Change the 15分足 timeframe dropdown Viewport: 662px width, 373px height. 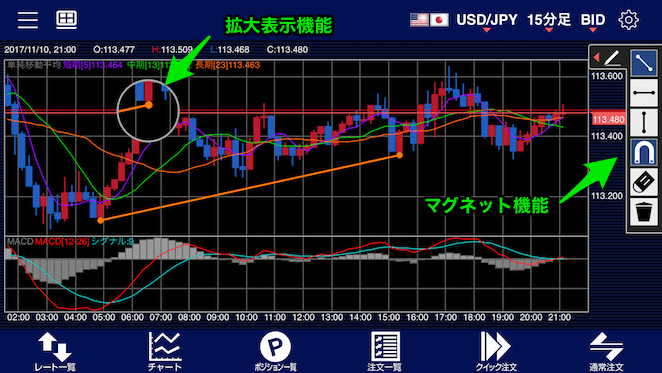coord(549,20)
